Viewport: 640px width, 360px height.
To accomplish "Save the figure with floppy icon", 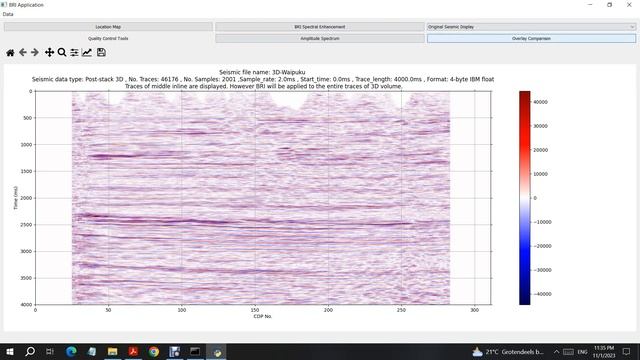I will [x=101, y=52].
